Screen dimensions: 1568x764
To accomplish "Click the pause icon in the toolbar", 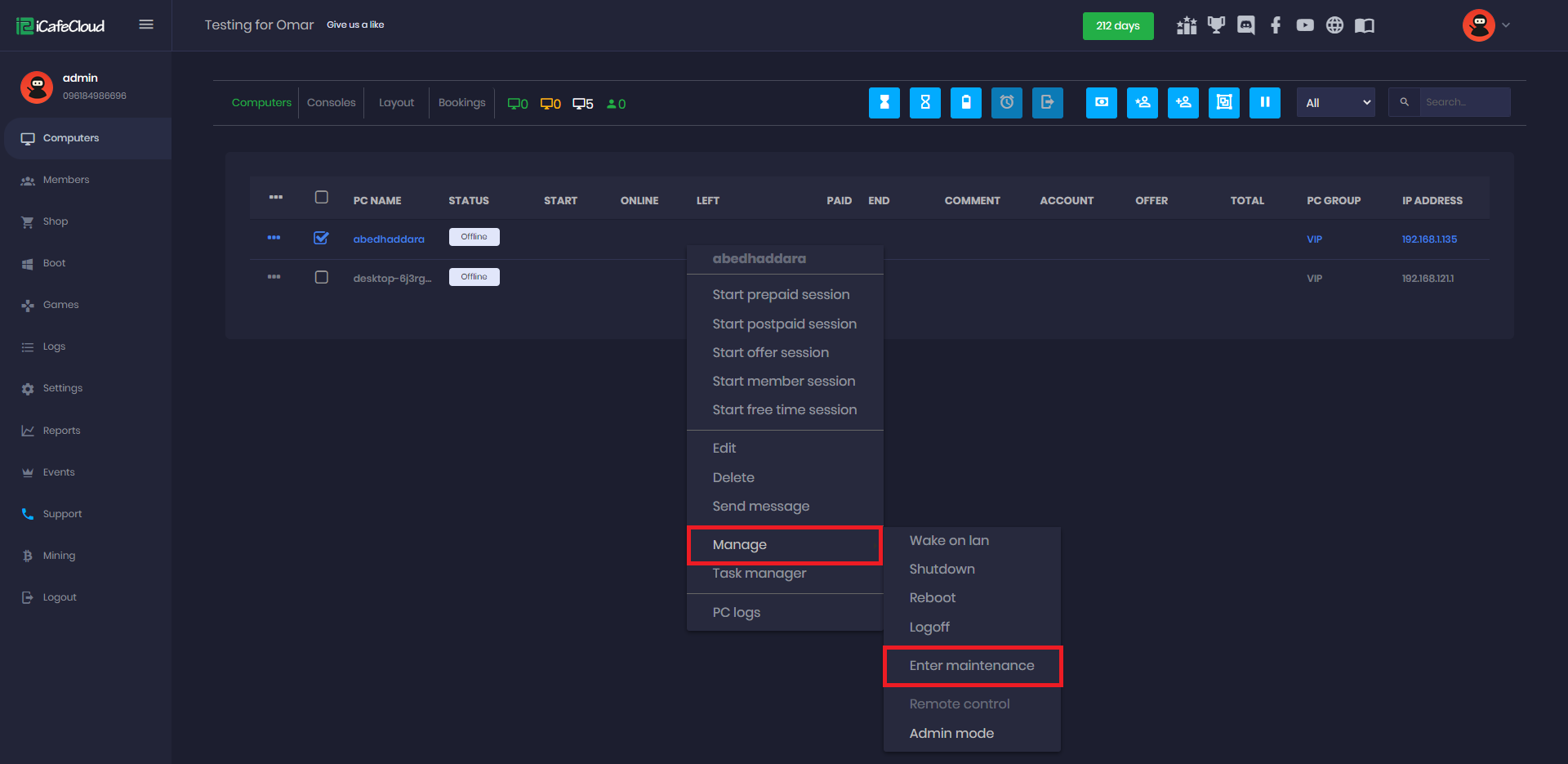I will click(x=1264, y=103).
